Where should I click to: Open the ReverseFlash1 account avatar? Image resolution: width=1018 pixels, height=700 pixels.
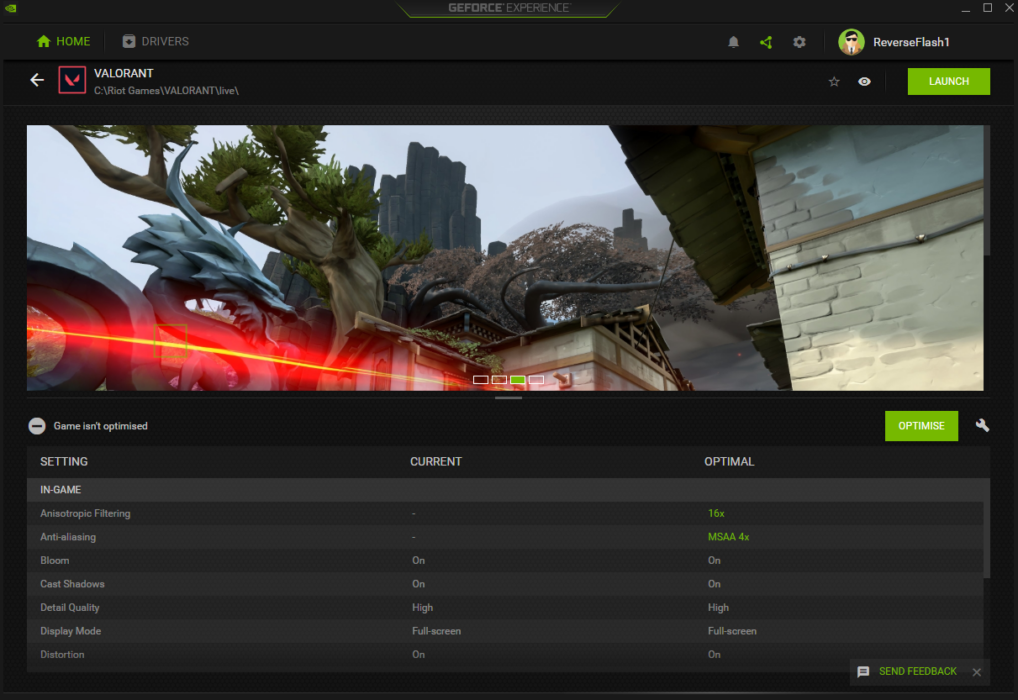tap(851, 42)
